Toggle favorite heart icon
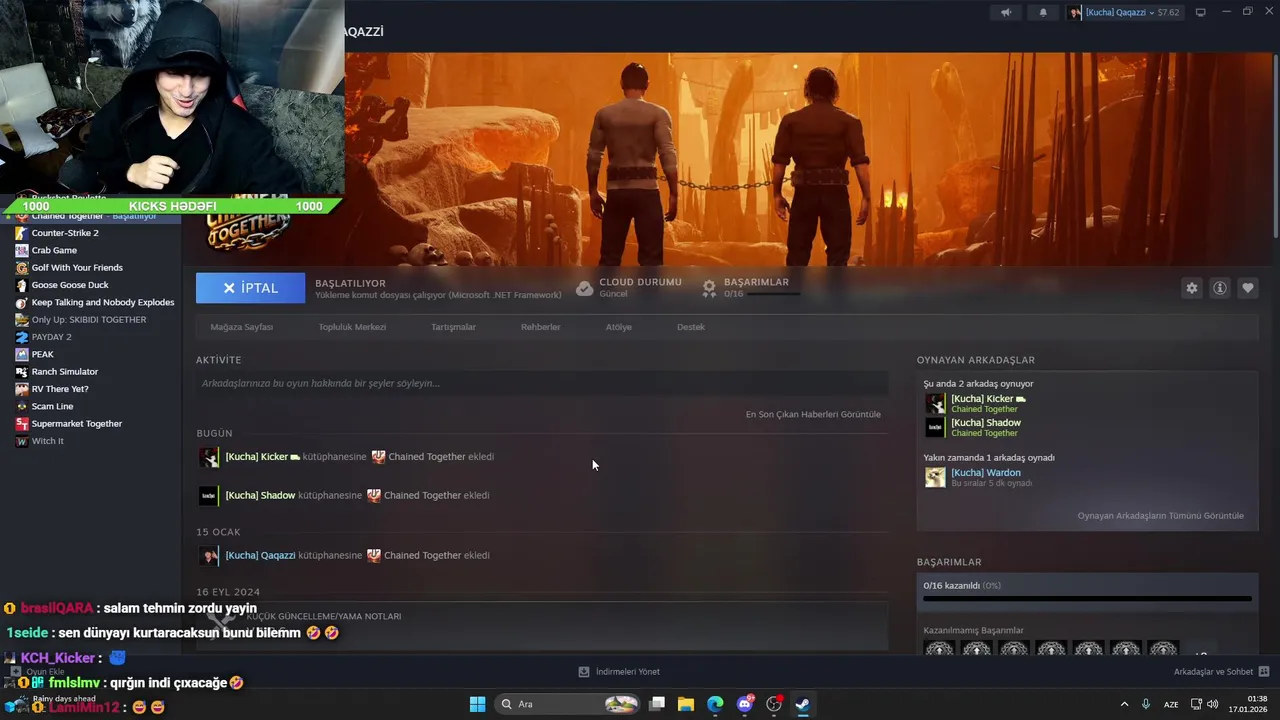 click(x=1248, y=288)
